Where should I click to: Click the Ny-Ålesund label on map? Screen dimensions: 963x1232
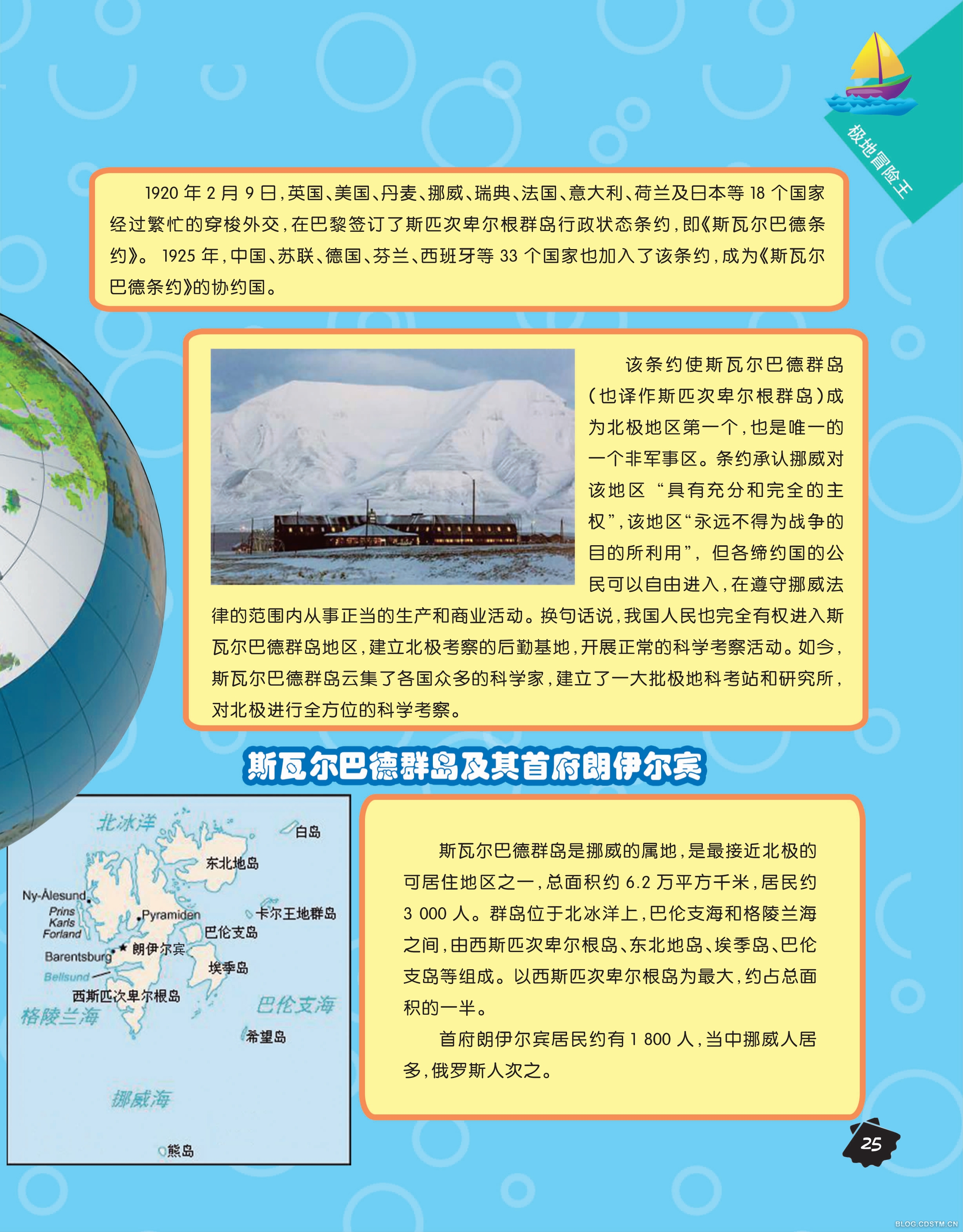pyautogui.click(x=54, y=895)
